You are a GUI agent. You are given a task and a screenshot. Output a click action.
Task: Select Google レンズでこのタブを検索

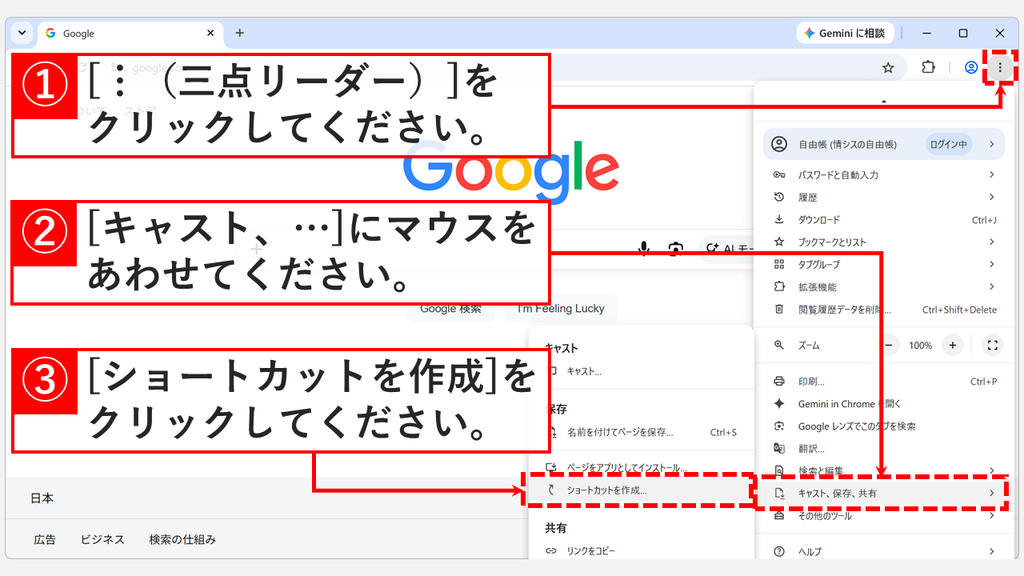tap(884, 426)
